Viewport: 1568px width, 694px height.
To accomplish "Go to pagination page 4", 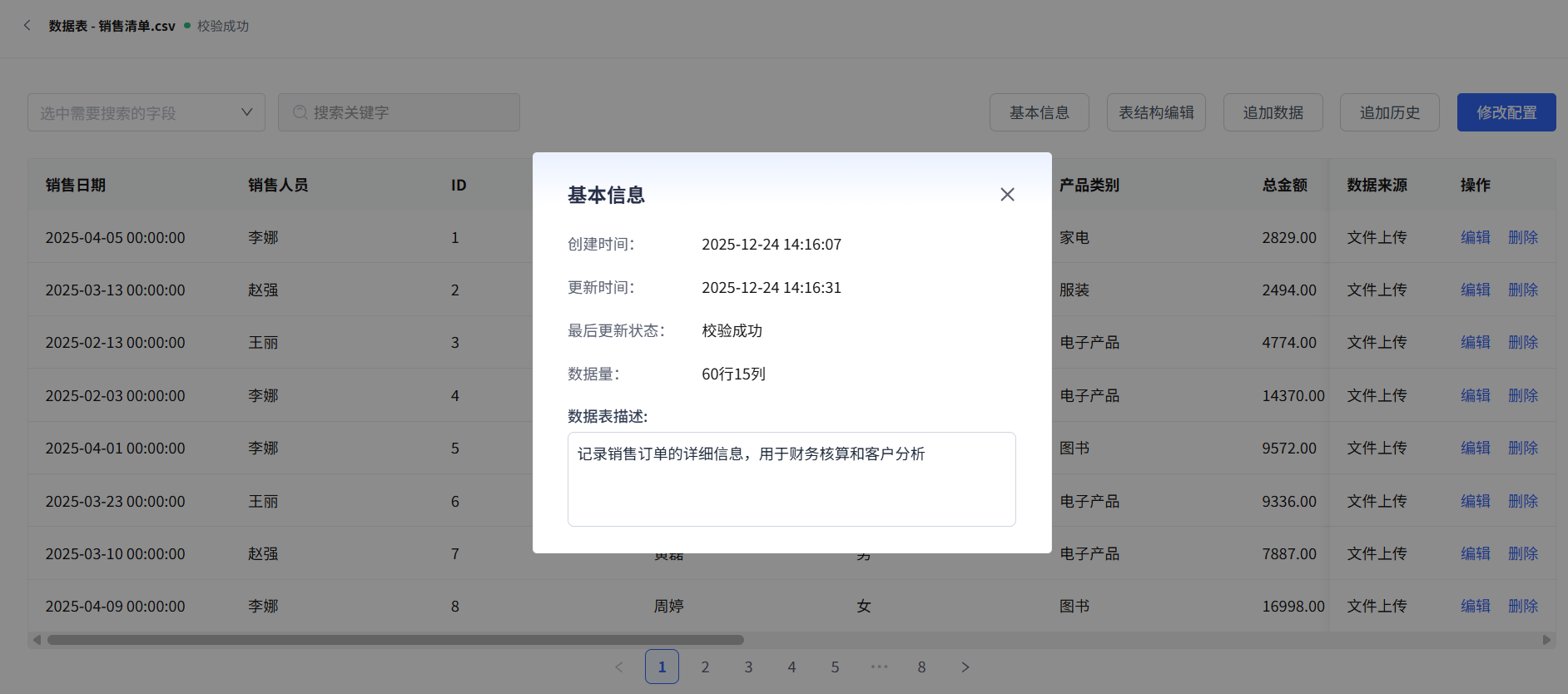I will tap(791, 667).
